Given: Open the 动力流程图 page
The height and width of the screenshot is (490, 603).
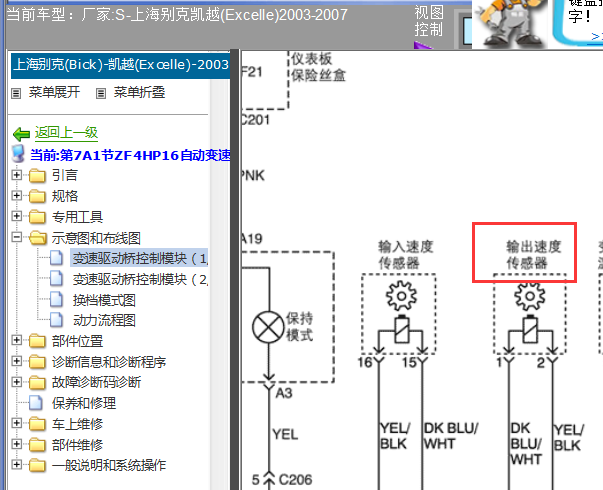Looking at the screenshot, I should (x=104, y=320).
